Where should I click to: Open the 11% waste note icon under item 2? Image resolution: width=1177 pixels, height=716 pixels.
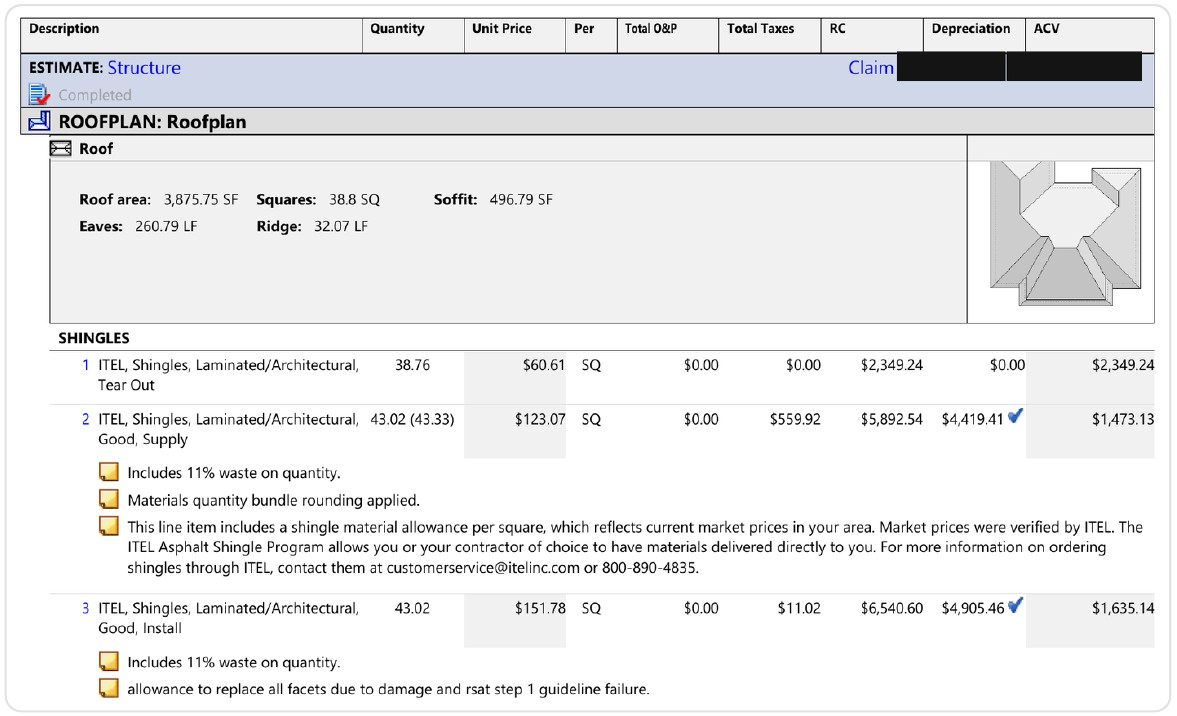coord(109,472)
